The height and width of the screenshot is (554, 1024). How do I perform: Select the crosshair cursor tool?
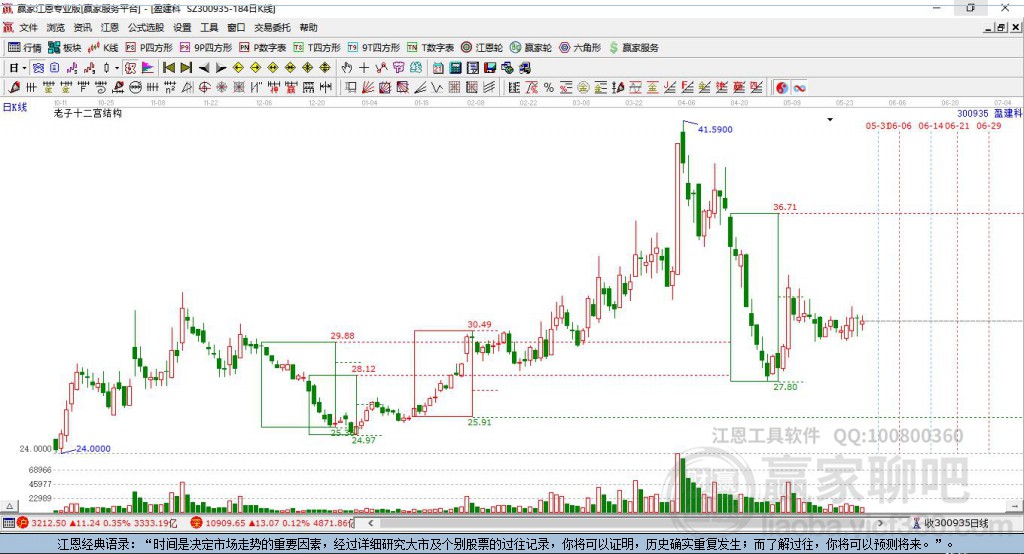point(364,68)
